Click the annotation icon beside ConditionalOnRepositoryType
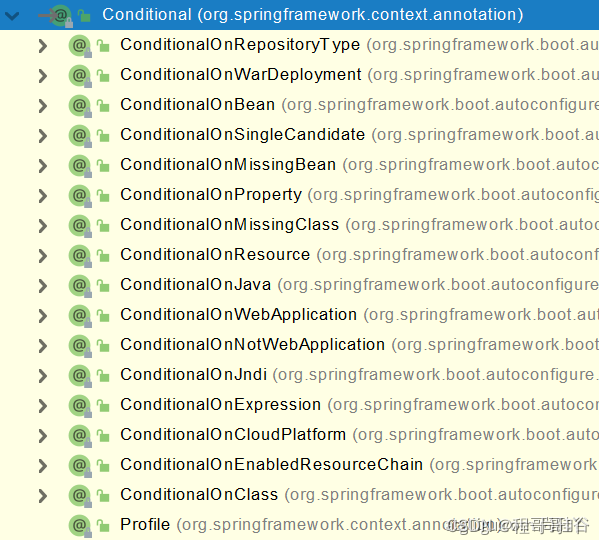599x544 pixels. click(80, 46)
